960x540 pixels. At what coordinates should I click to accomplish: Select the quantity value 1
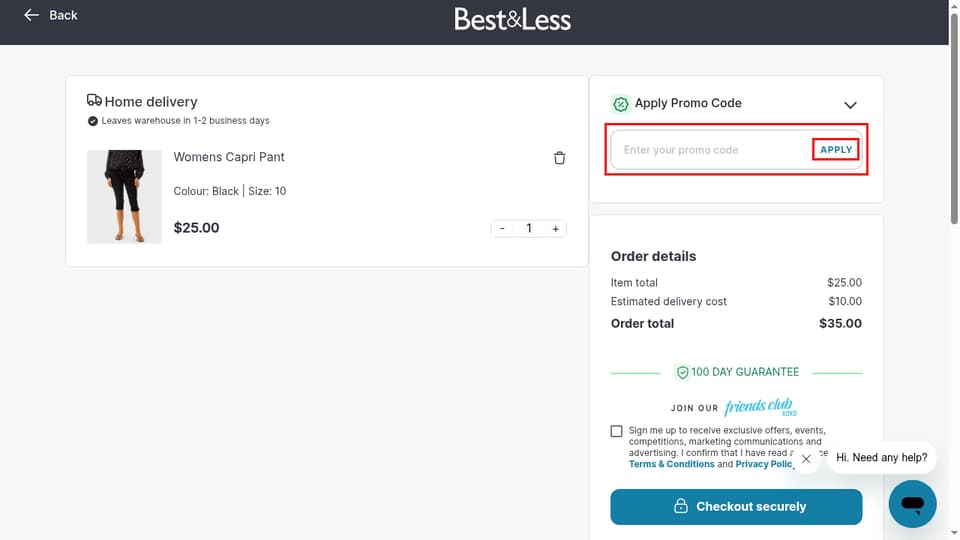pos(528,228)
